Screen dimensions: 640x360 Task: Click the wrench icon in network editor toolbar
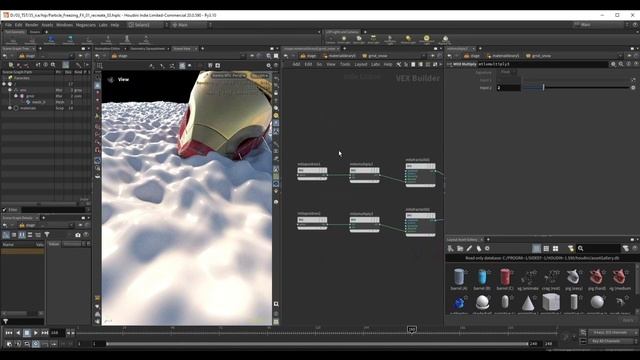(x=398, y=64)
